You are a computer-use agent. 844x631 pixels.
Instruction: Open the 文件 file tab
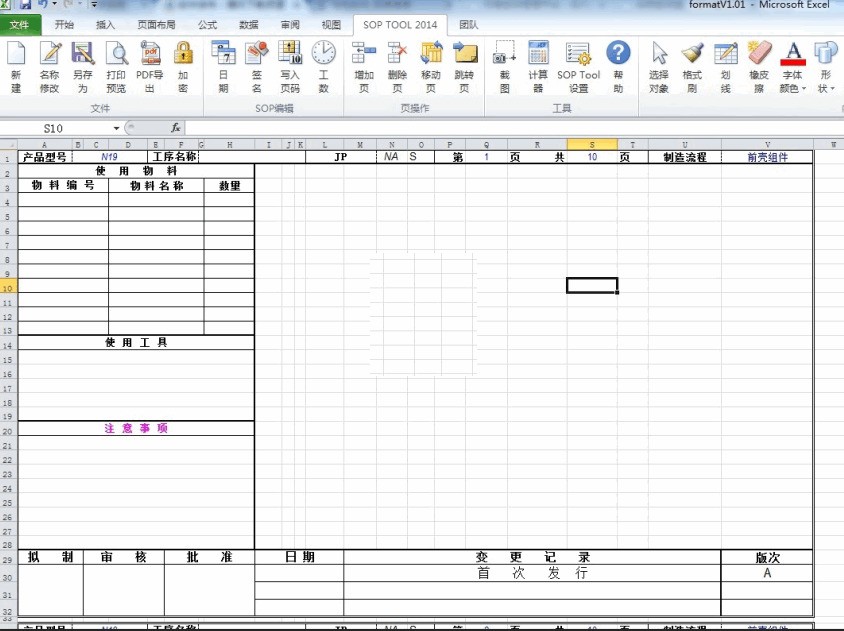click(19, 25)
